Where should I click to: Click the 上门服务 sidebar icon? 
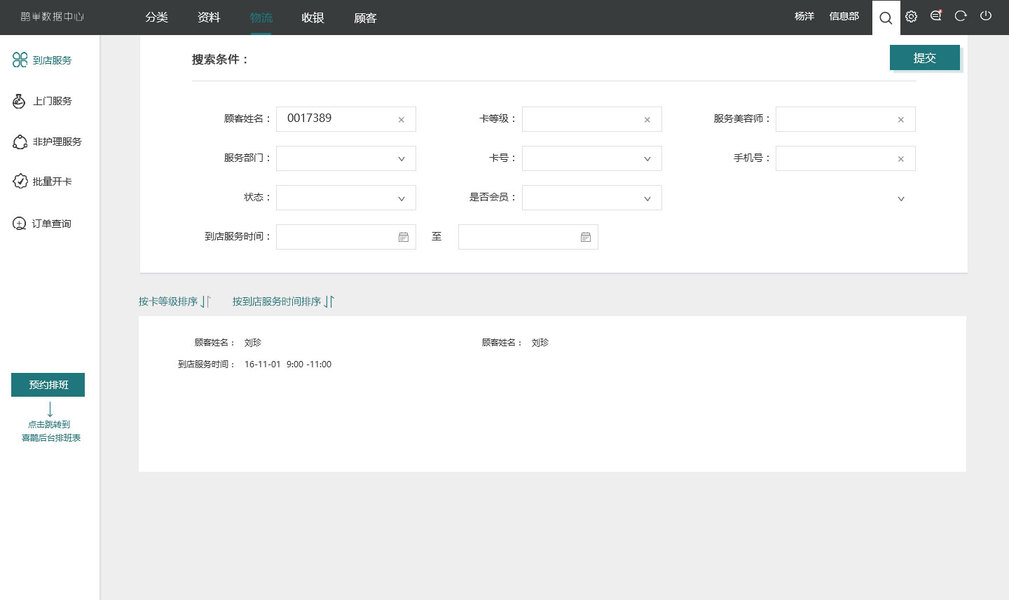(x=19, y=101)
